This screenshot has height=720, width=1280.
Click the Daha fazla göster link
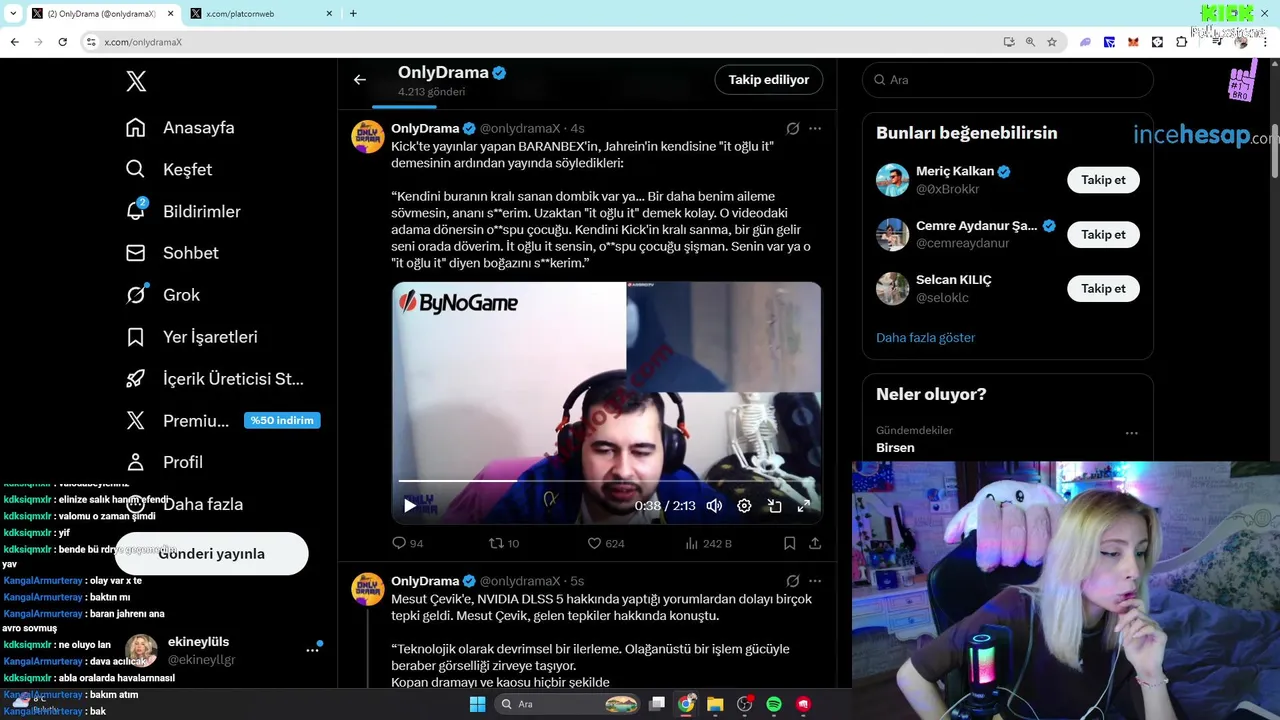pos(925,338)
